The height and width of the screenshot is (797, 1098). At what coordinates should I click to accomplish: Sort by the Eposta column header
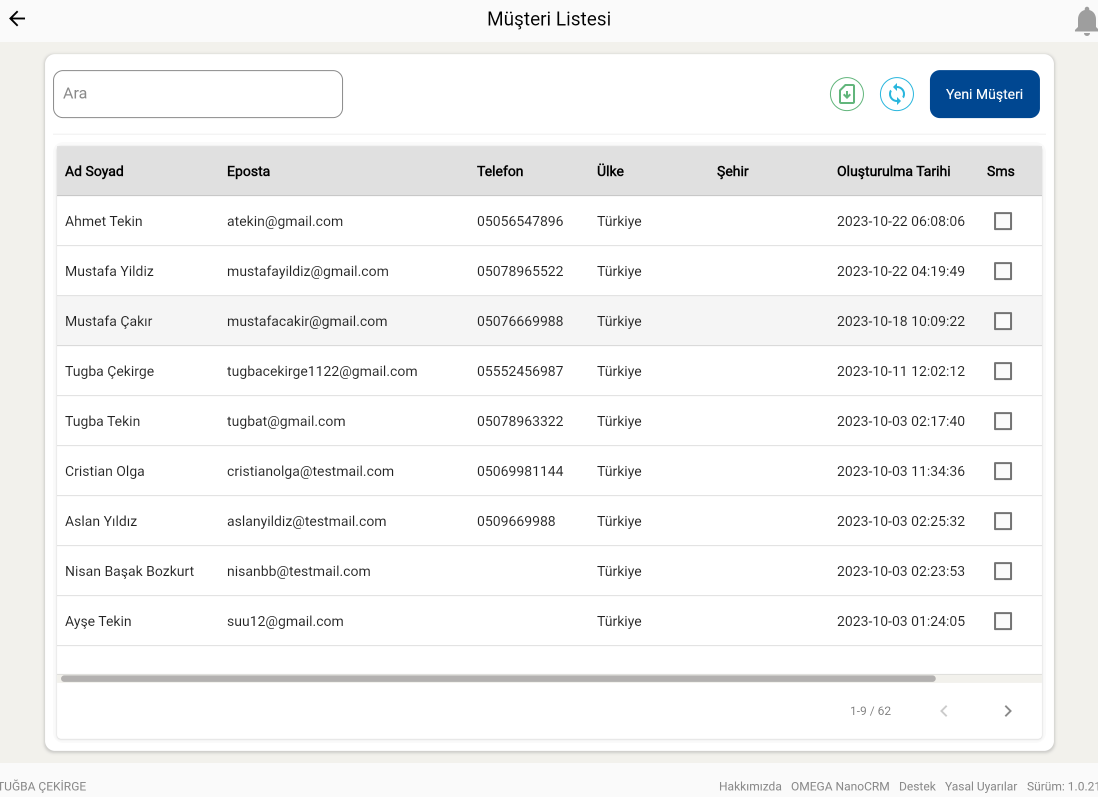coord(248,171)
